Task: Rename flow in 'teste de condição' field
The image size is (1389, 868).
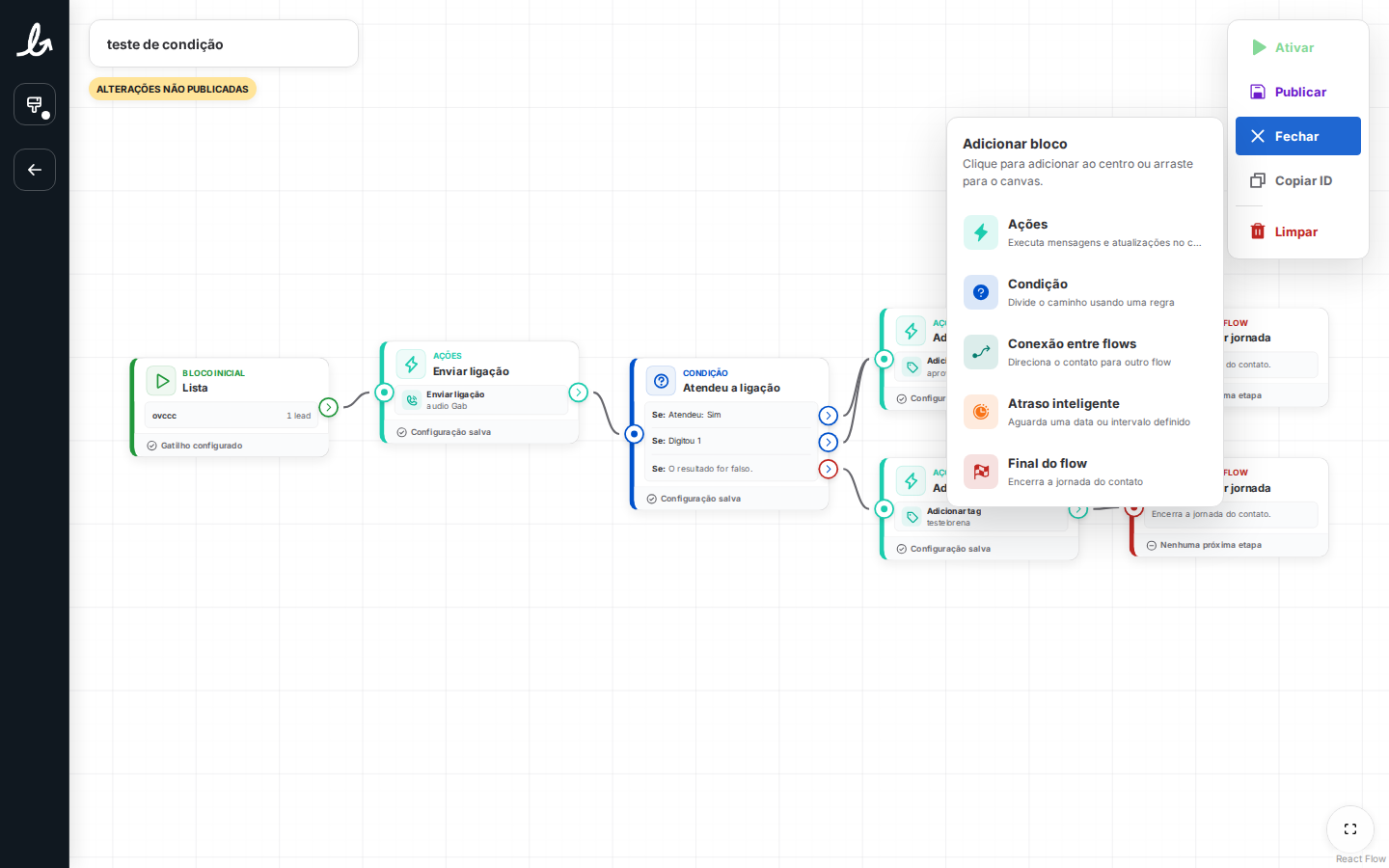Action: pos(224,44)
